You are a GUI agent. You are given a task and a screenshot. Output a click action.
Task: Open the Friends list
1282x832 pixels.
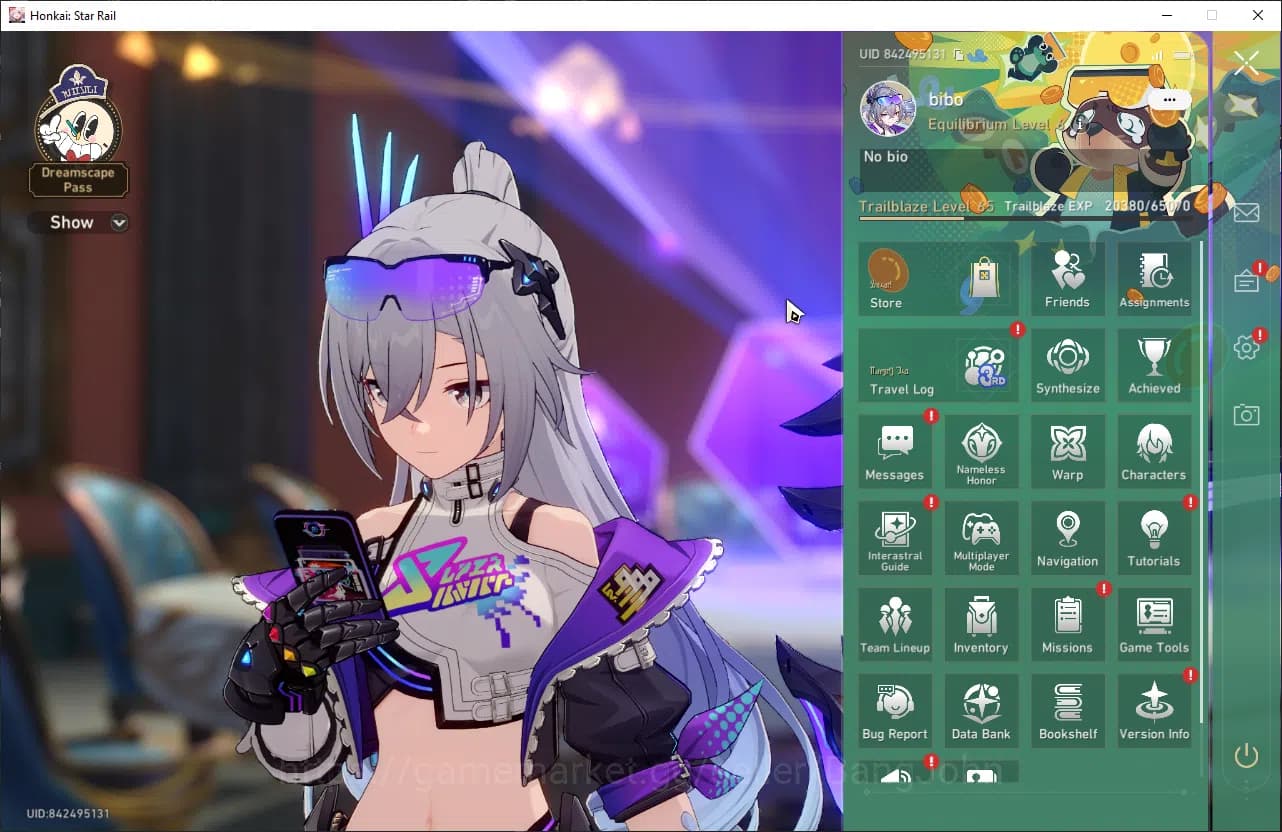click(1068, 278)
